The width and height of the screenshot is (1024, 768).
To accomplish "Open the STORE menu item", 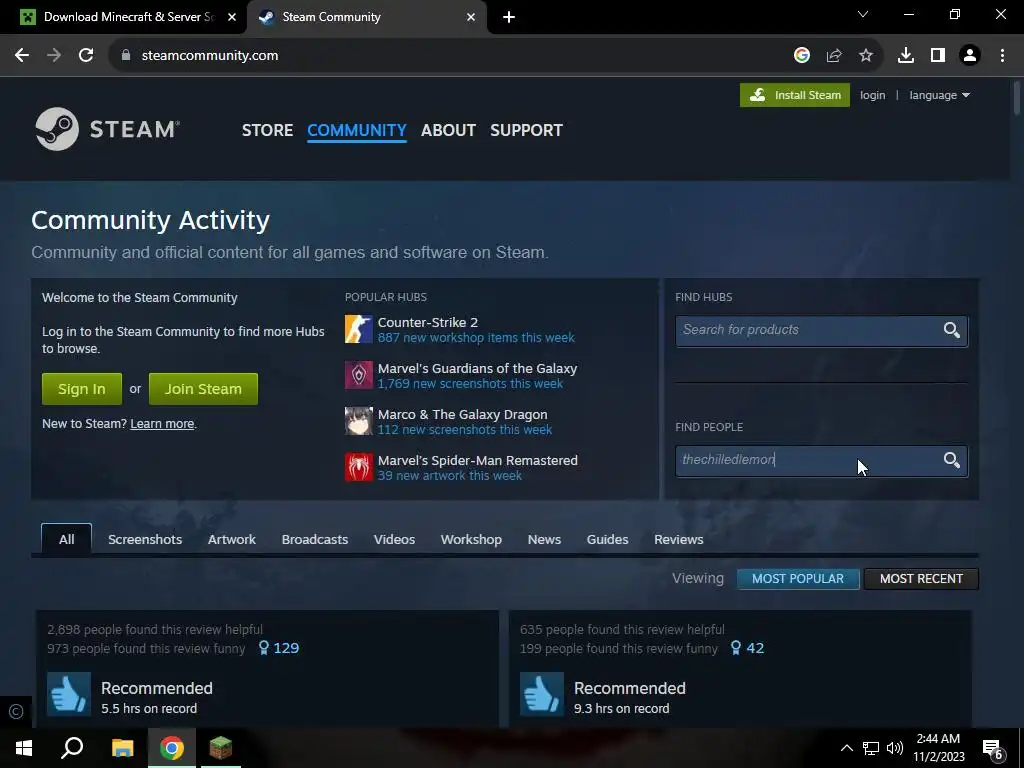I will [267, 130].
